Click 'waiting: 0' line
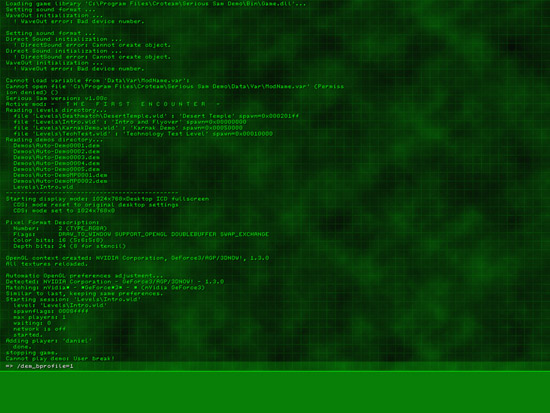The height and width of the screenshot is (413, 550). coord(32,323)
